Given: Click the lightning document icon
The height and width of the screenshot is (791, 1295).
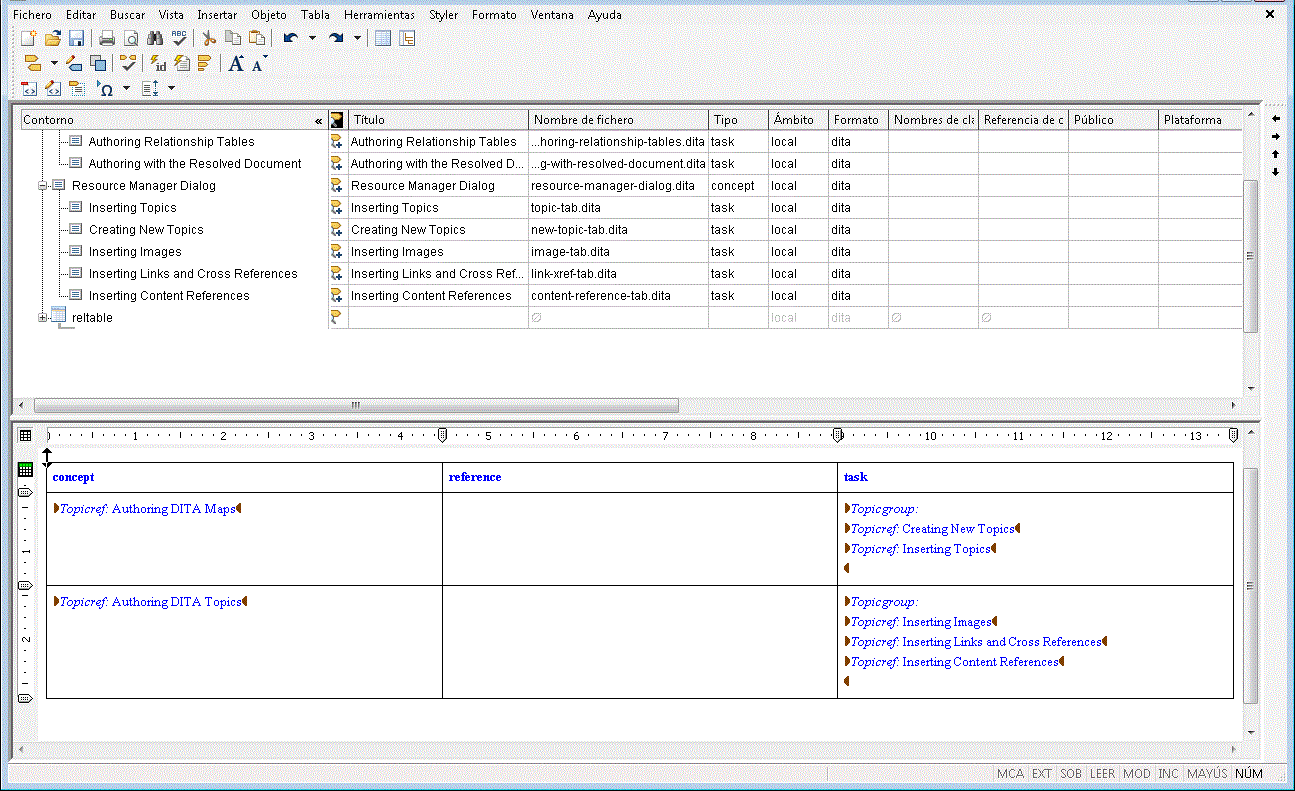Looking at the screenshot, I should coord(181,63).
